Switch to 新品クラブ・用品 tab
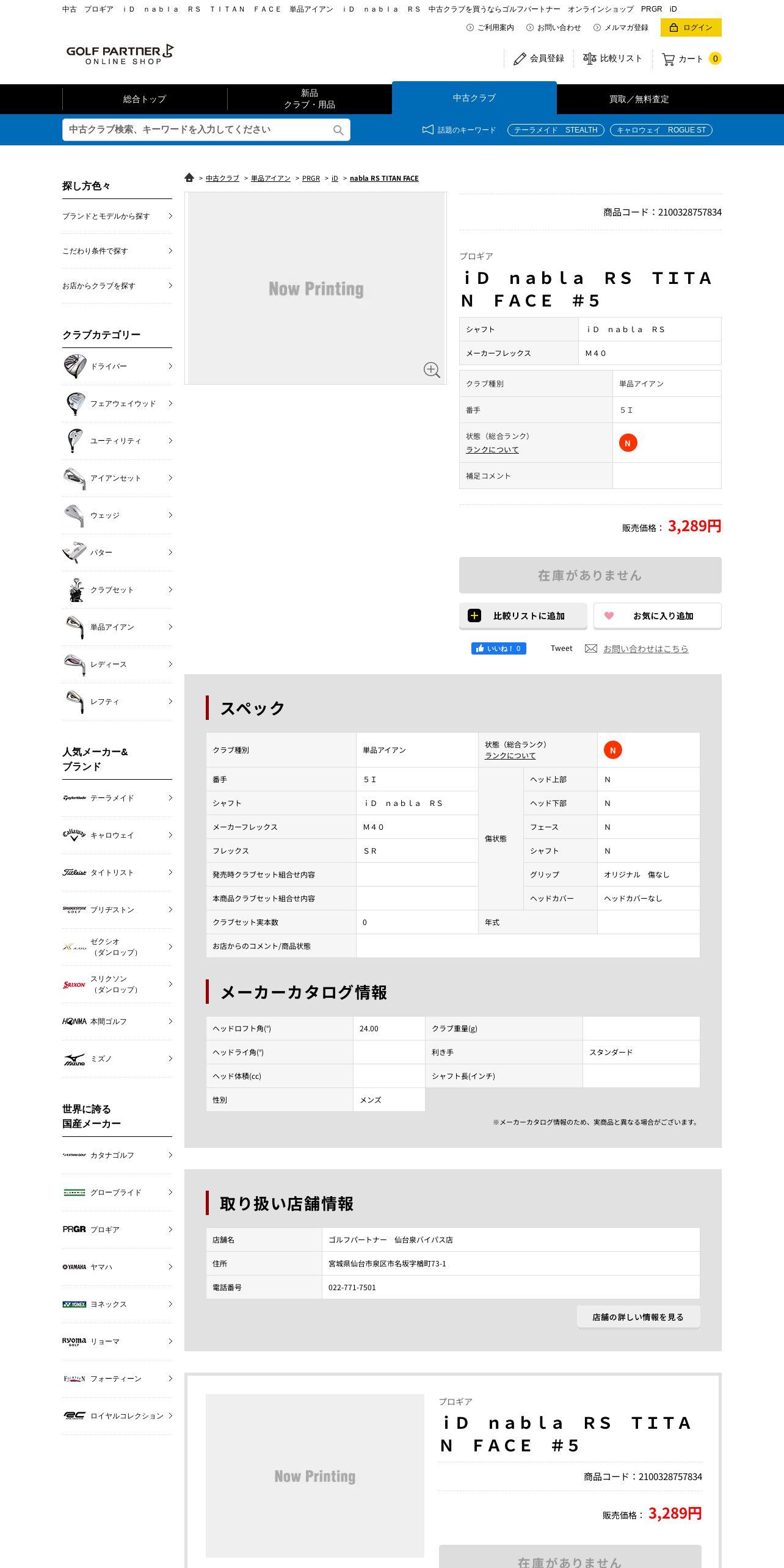This screenshot has width=784, height=1568. 310,99
